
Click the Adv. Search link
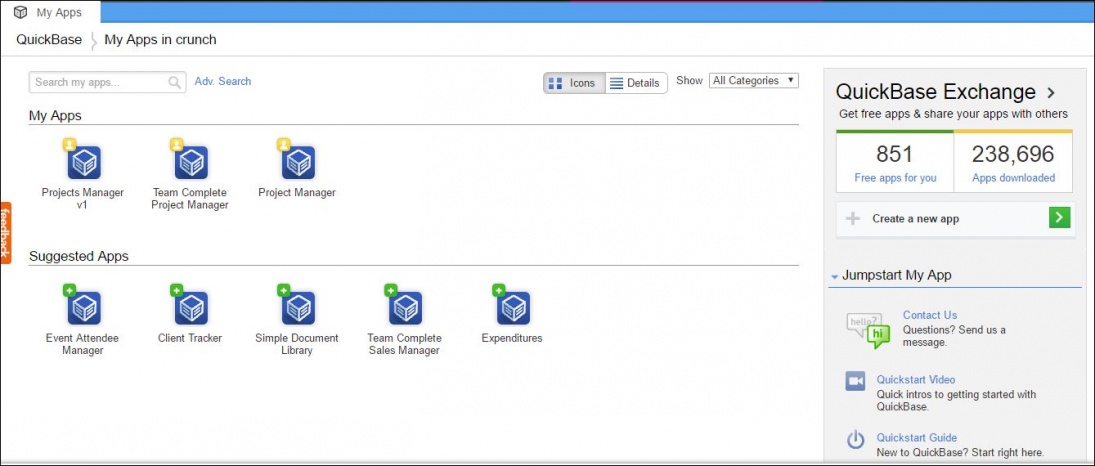pos(223,81)
